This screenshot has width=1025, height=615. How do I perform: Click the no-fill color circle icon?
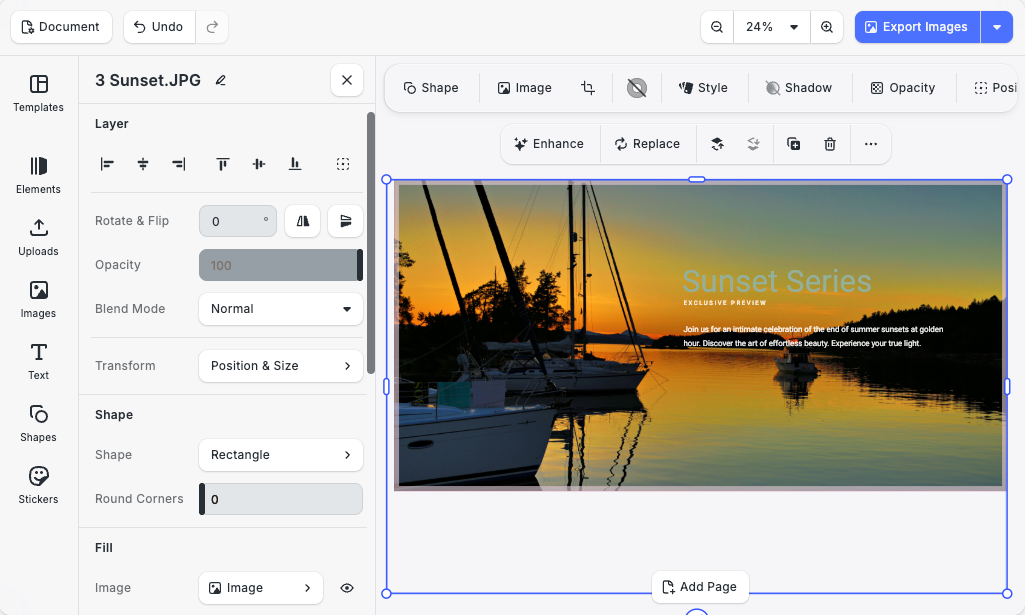click(637, 88)
